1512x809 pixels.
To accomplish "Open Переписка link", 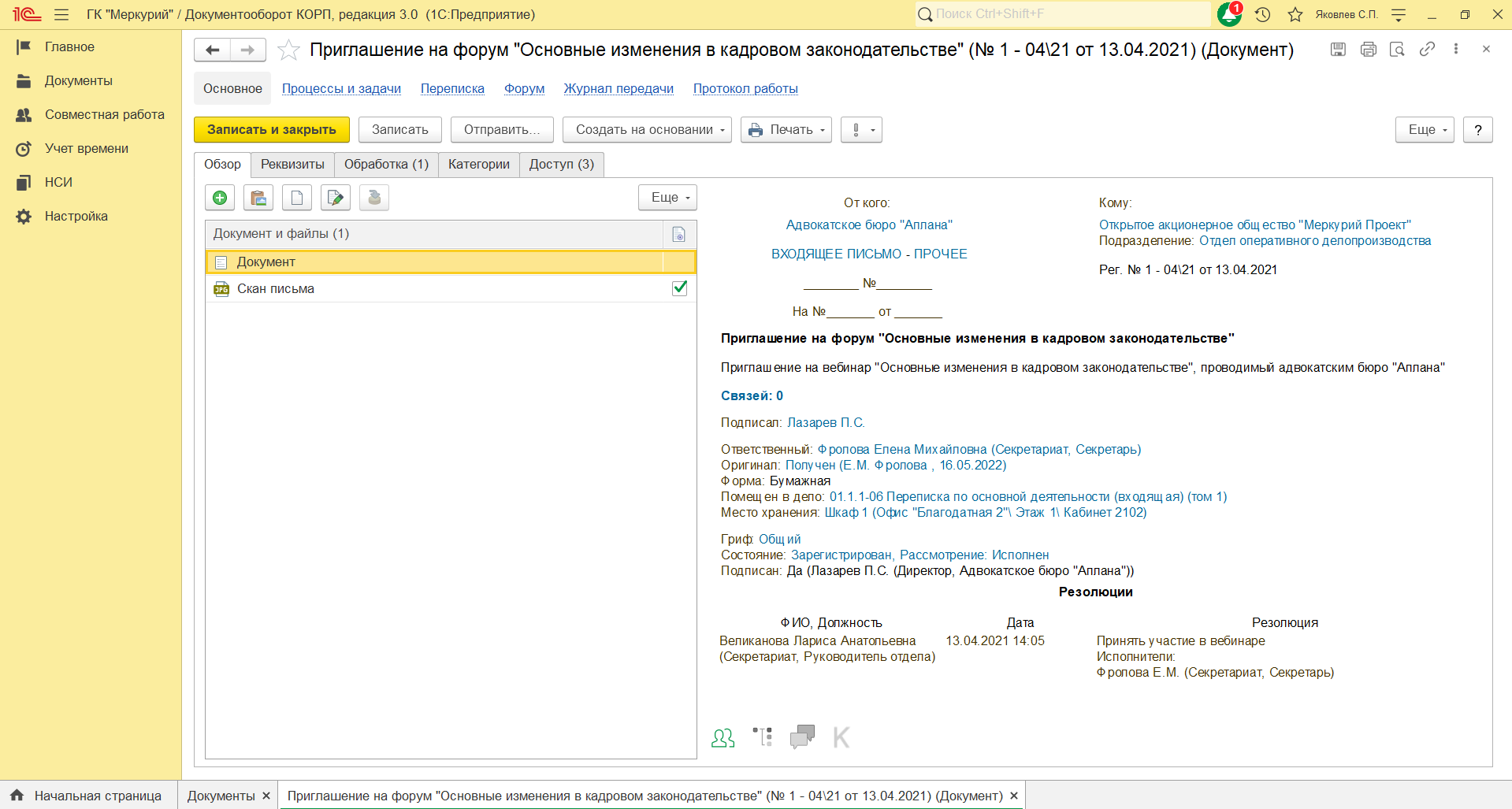I will (x=452, y=89).
